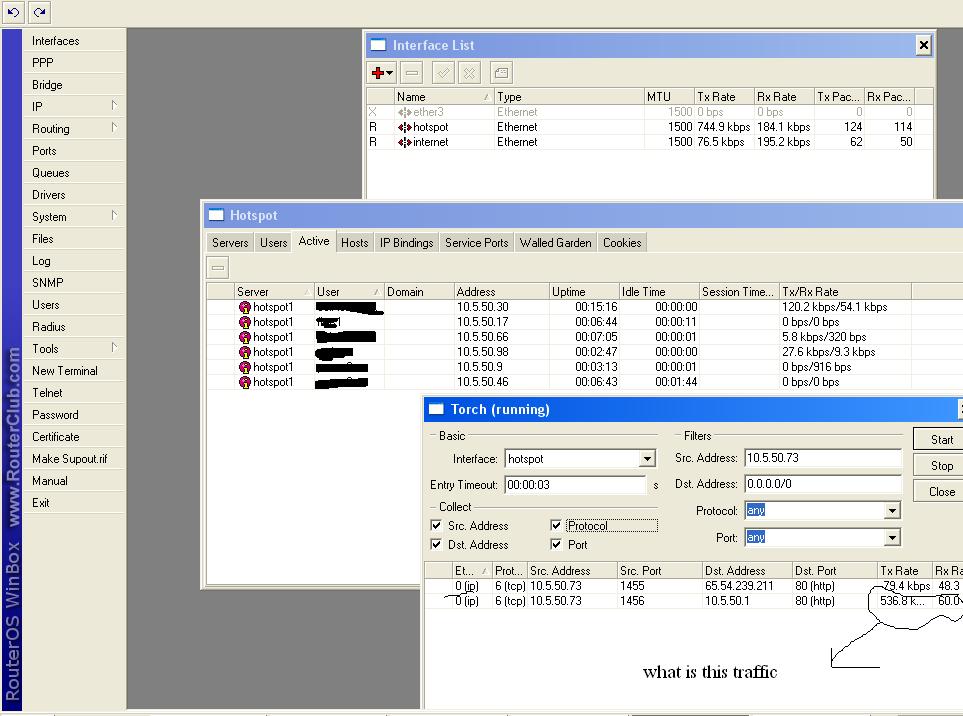Click the Disable cross icon in Interface List
The image size is (963, 716).
[469, 73]
